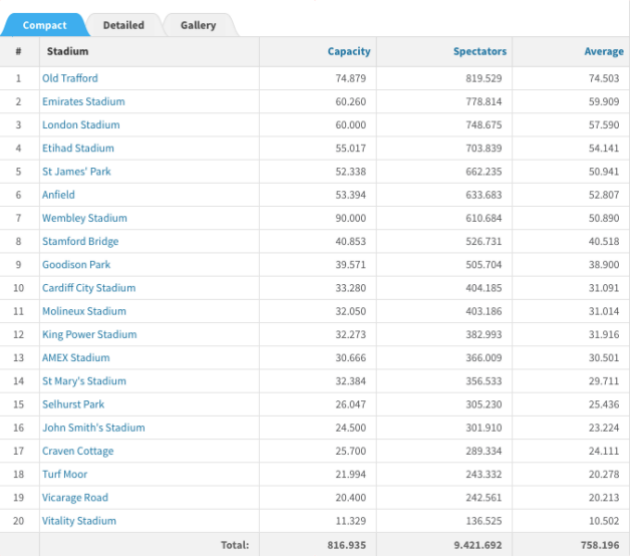This screenshot has height=556, width=630.
Task: Select AMEX Stadium spectators 366.009
Action: pyautogui.click(x=484, y=358)
